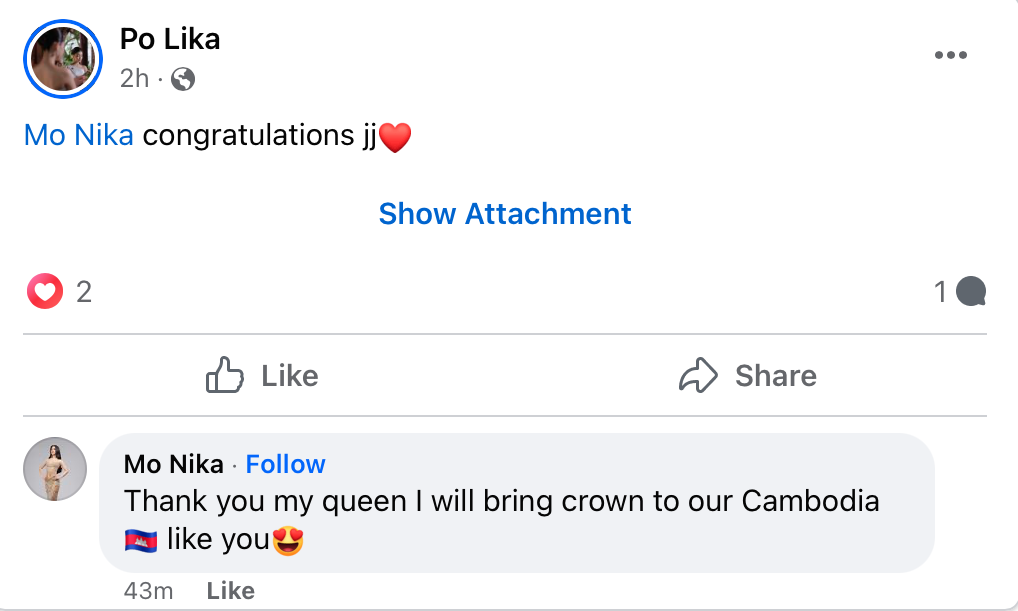Viewport: 1018px width, 611px height.
Task: View the 2 reactions count
Action: point(84,292)
